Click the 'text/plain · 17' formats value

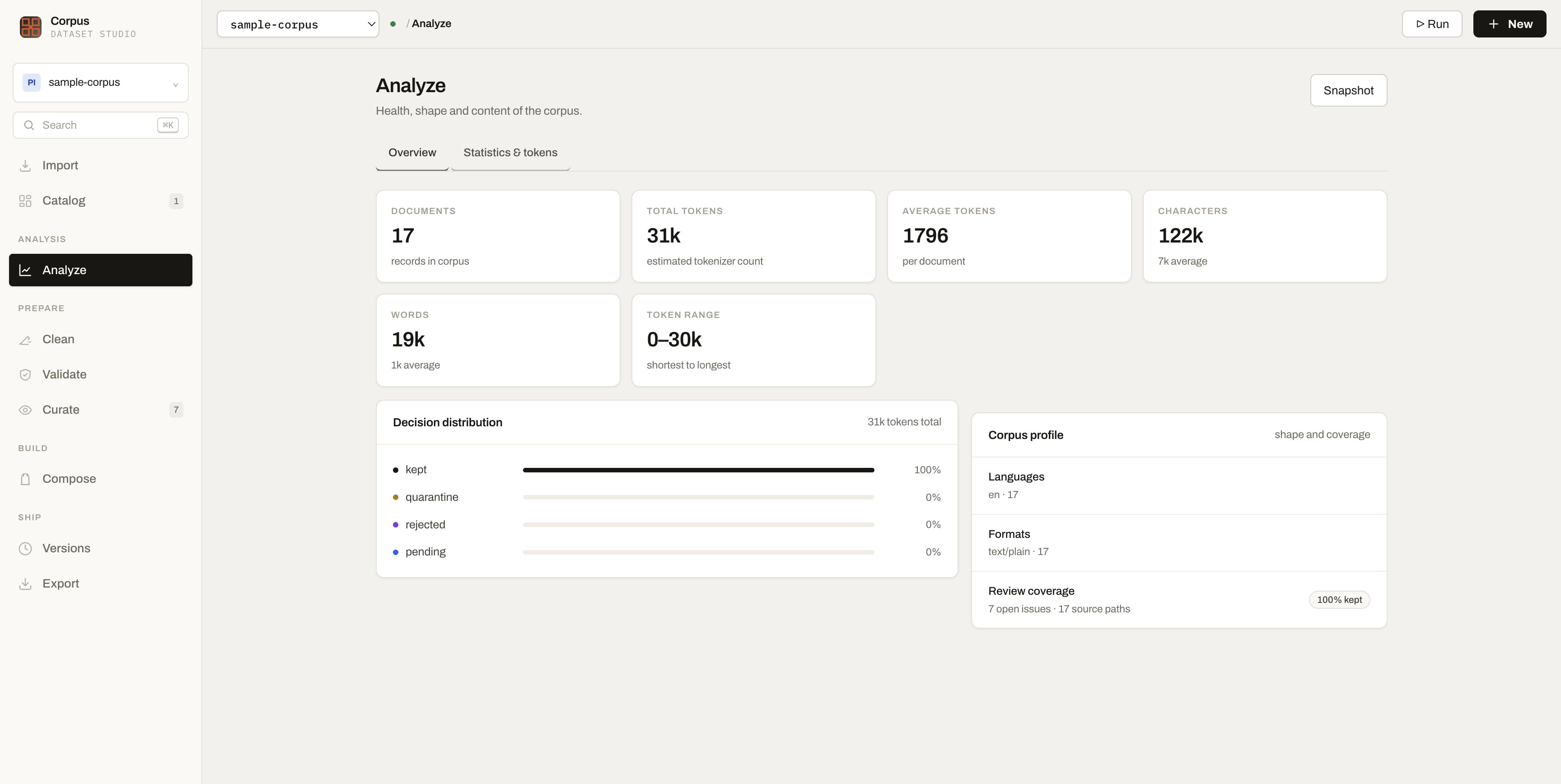(1018, 552)
